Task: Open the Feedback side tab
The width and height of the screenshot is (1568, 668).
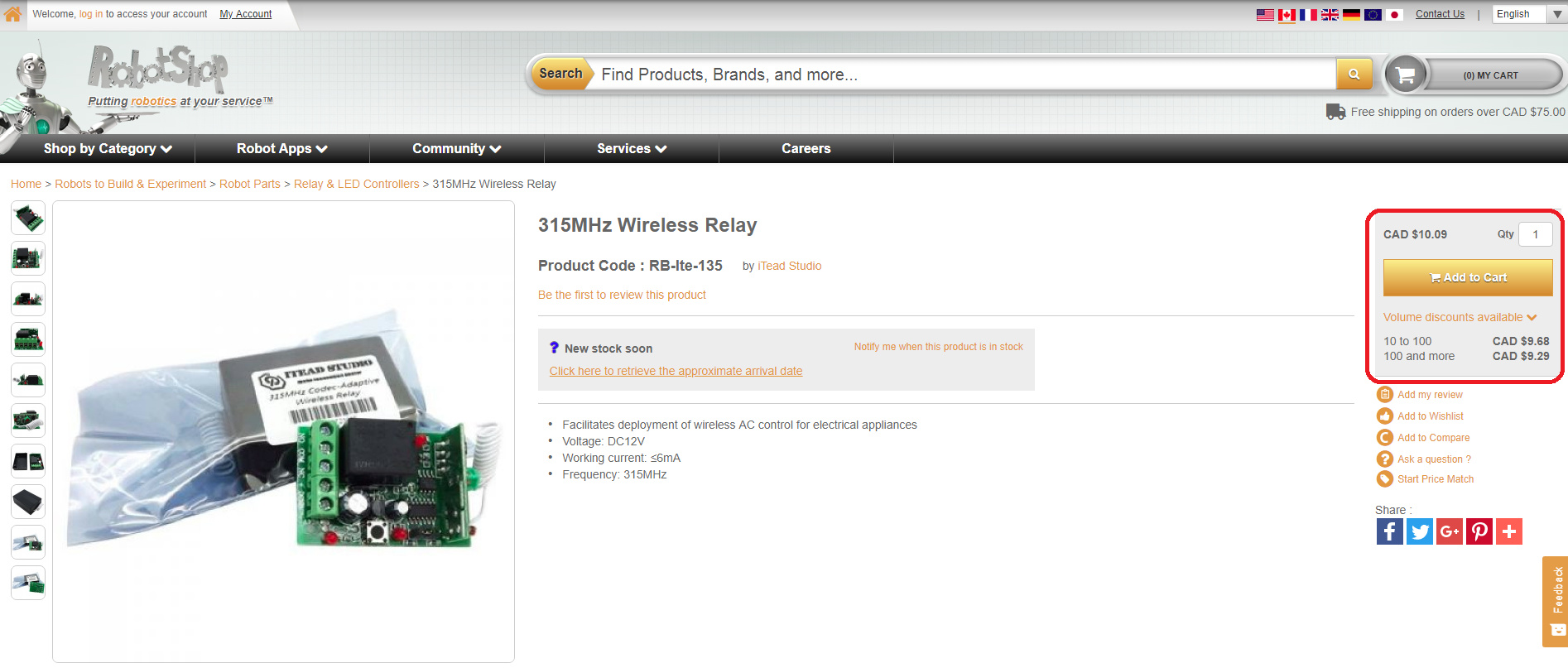Action: 1555,601
